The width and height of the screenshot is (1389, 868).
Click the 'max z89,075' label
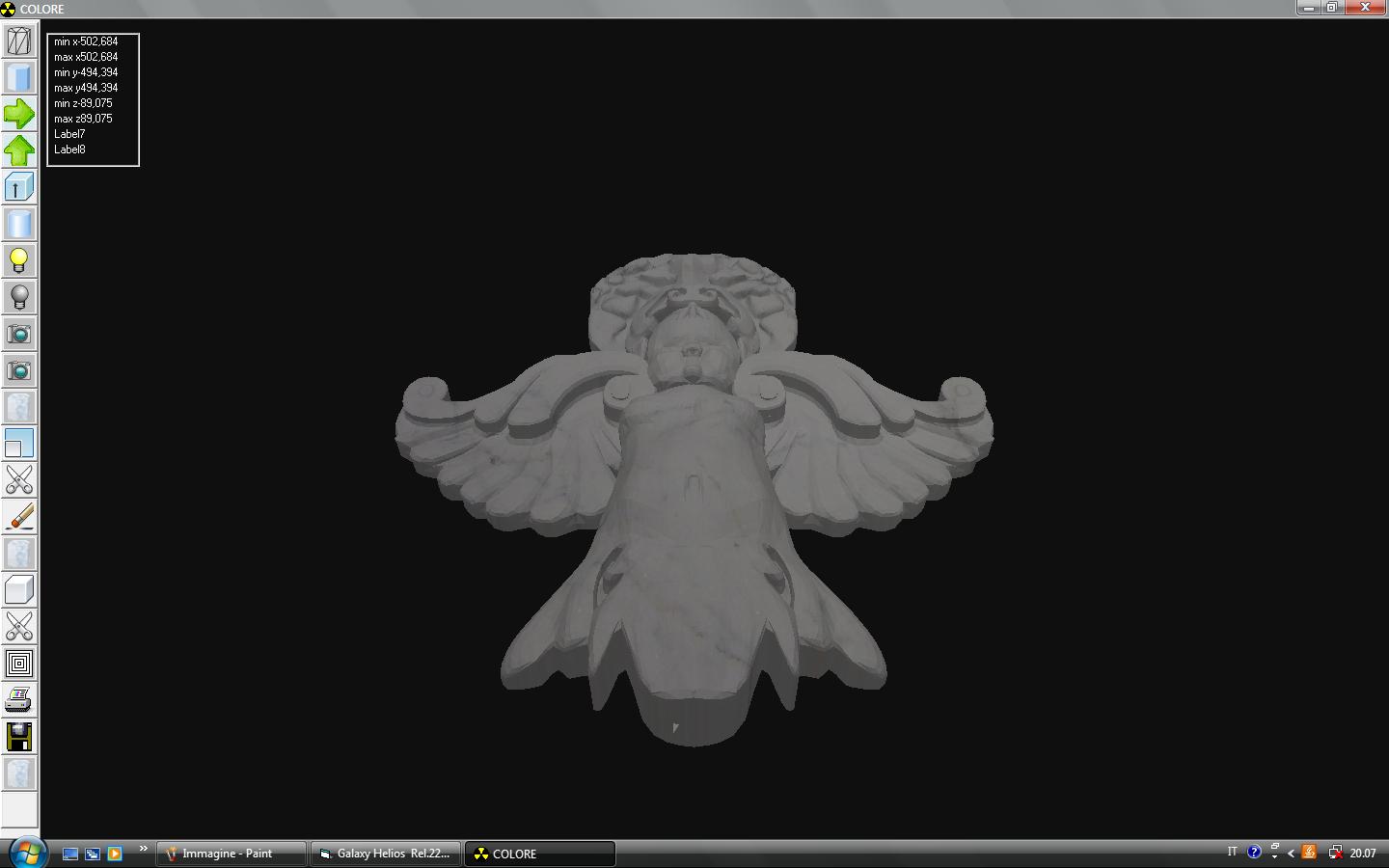[x=83, y=119]
